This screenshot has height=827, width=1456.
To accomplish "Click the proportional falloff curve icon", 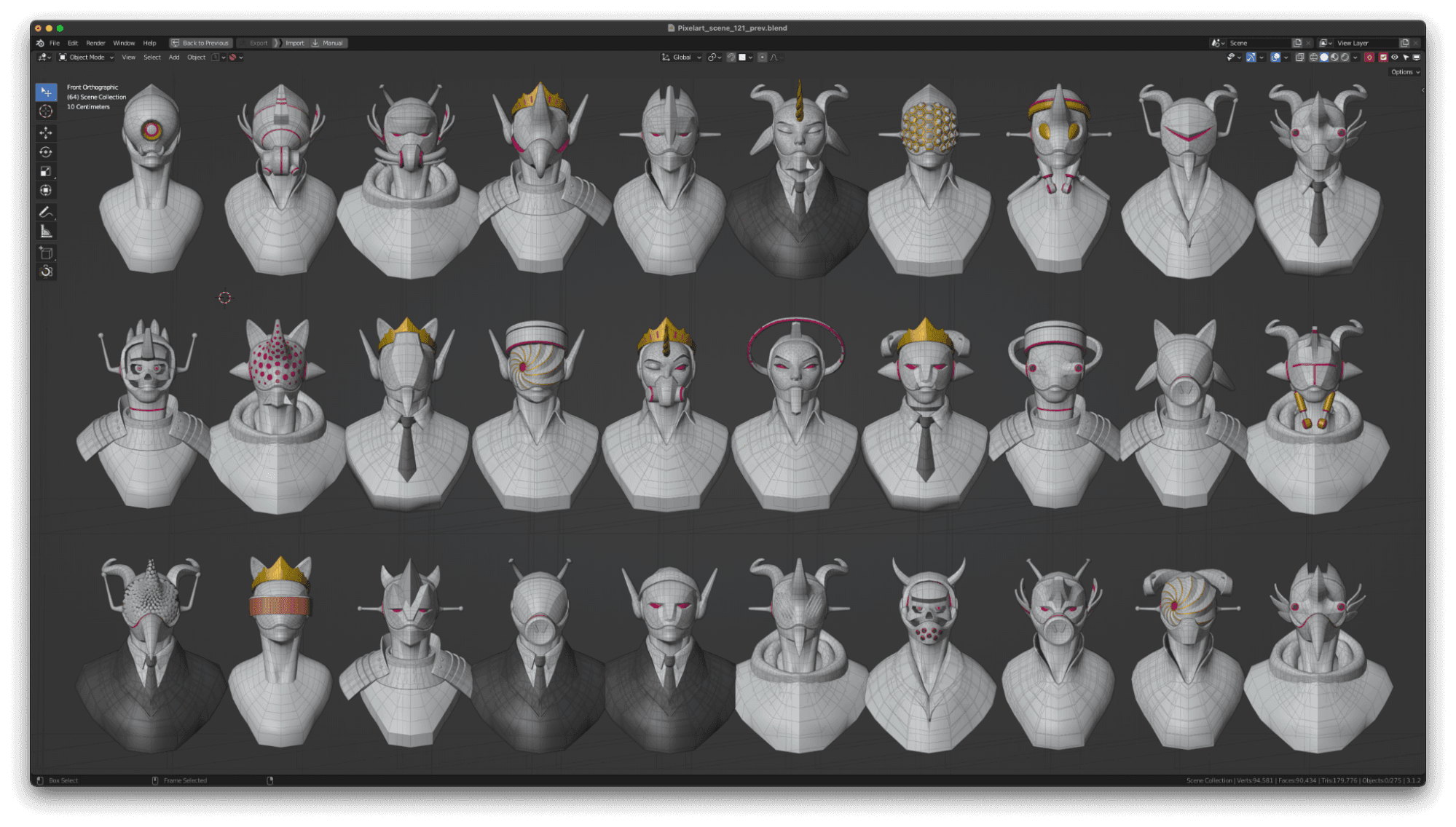I will click(774, 58).
